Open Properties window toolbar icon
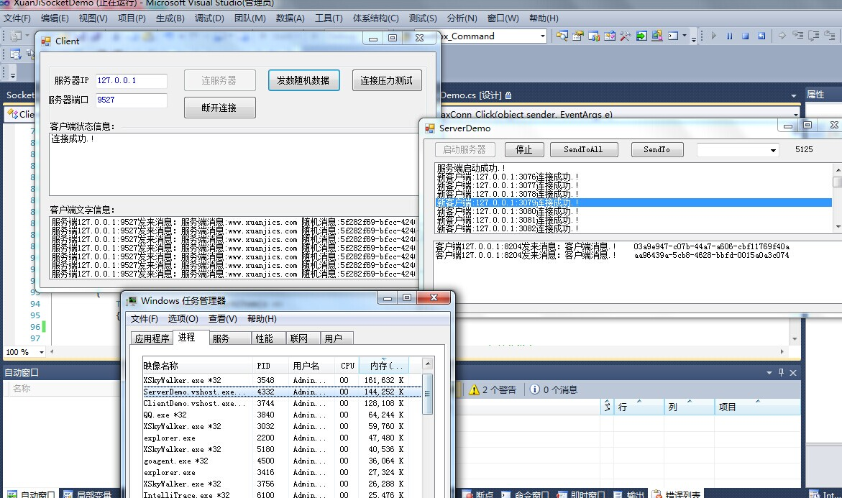This screenshot has height=498, width=843. point(578,36)
